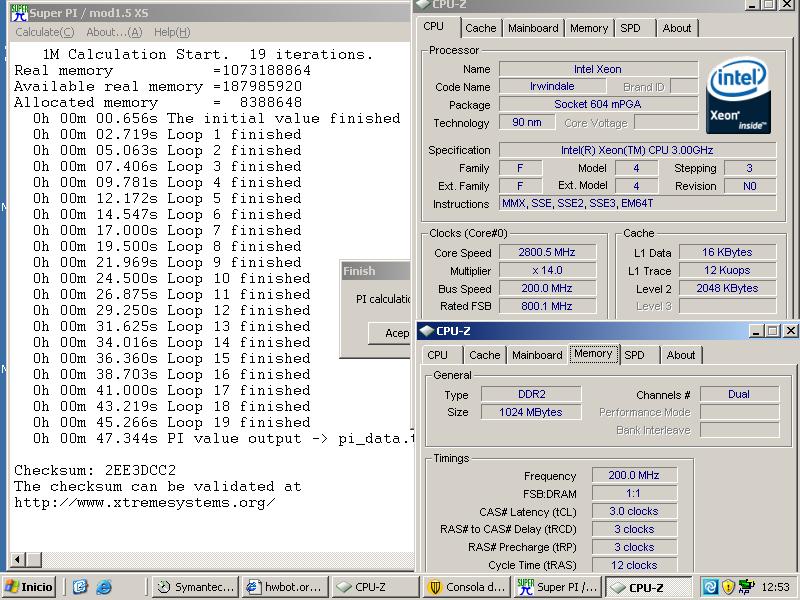The image size is (800, 600).
Task: Click http://www.xtremesystems.org/ text in Super PI
Action: click(x=144, y=503)
